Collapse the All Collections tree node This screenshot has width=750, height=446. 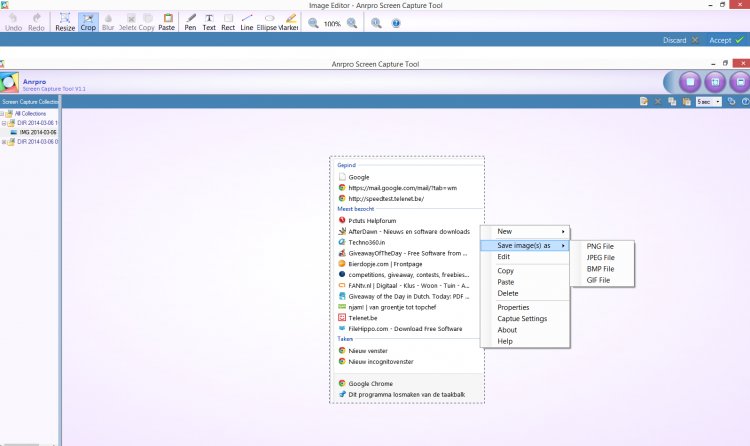point(4,113)
